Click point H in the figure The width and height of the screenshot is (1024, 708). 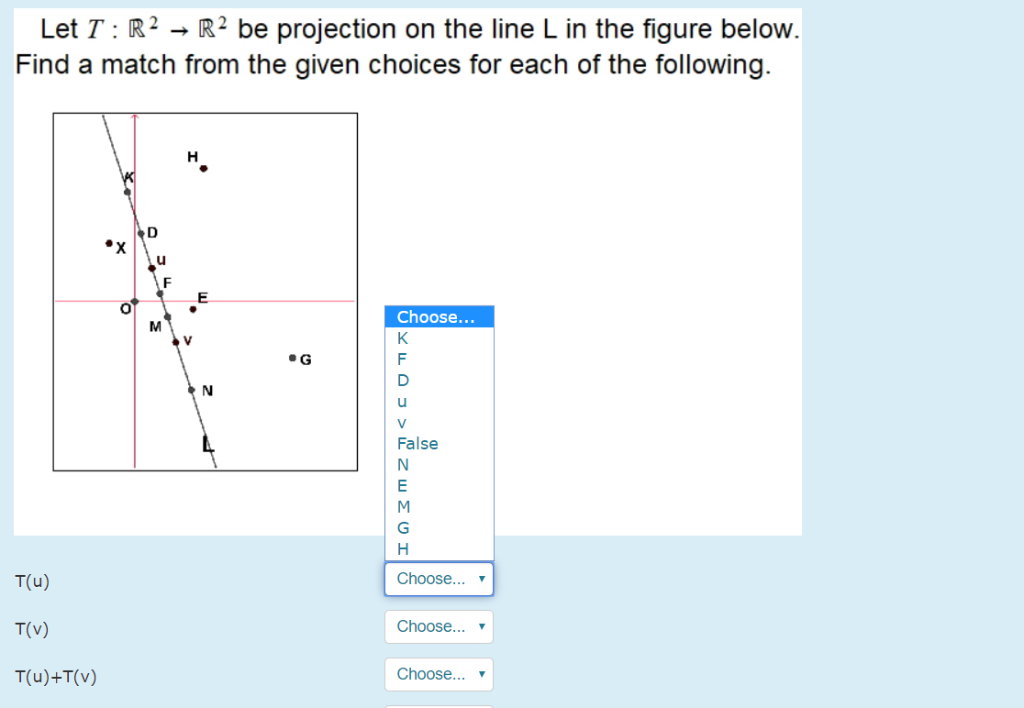pos(203,167)
